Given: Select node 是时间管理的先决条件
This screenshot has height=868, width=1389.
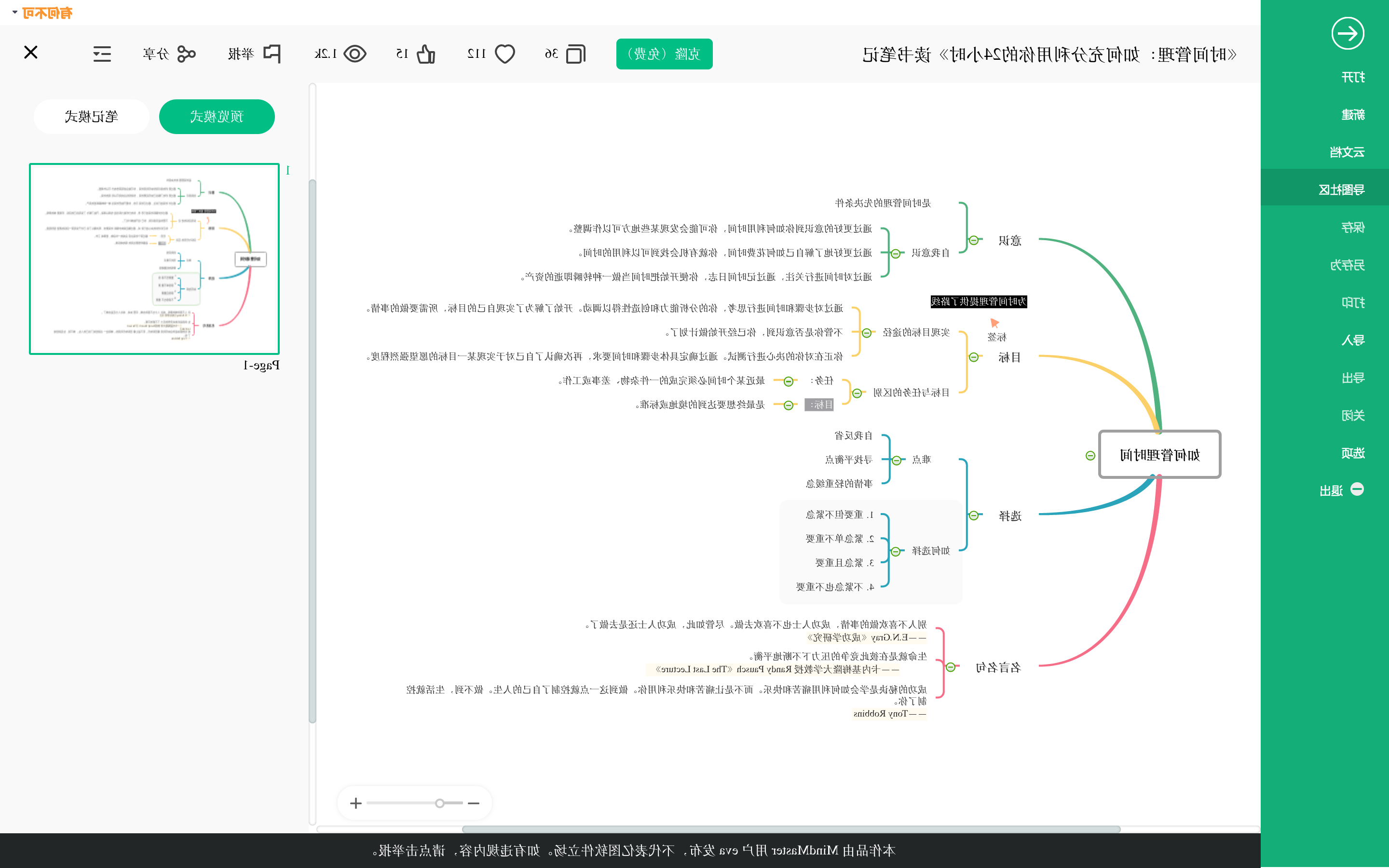Looking at the screenshot, I should click(883, 203).
